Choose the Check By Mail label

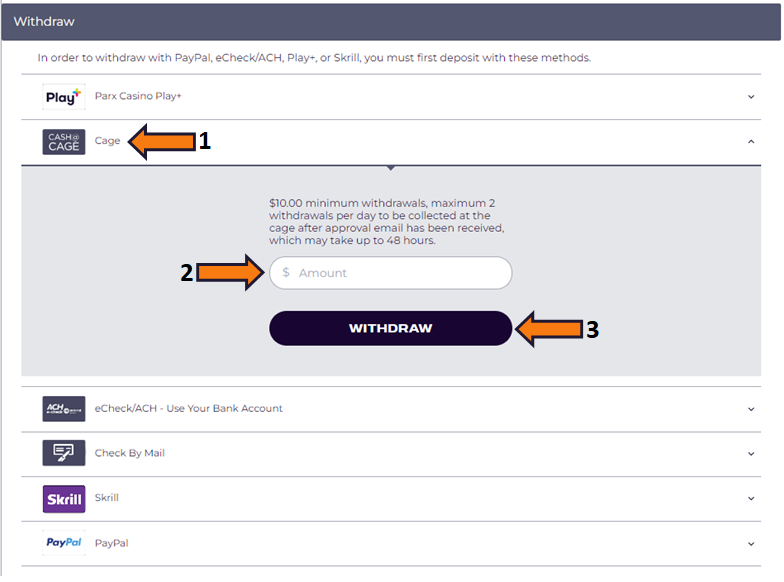tap(130, 453)
